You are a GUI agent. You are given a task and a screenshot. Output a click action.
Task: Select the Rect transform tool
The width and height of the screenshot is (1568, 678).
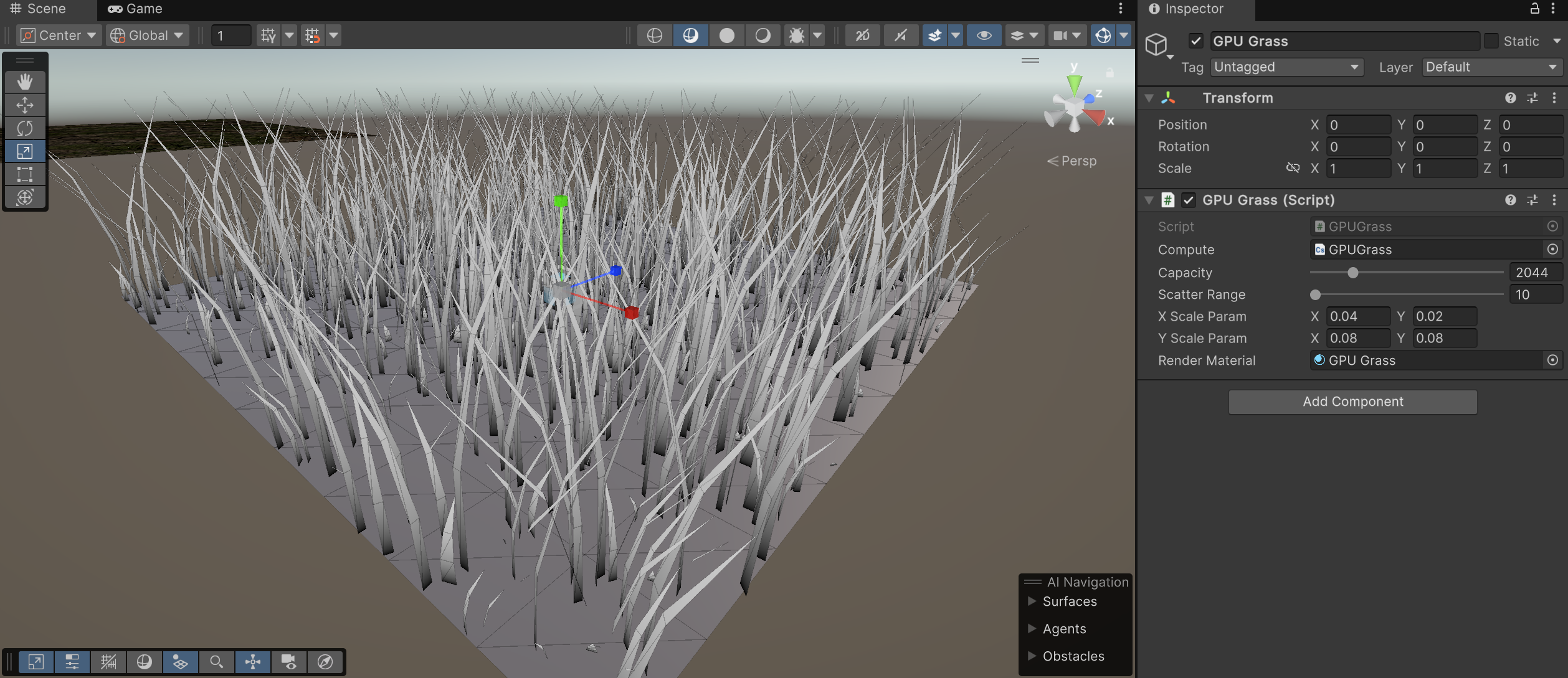(25, 174)
